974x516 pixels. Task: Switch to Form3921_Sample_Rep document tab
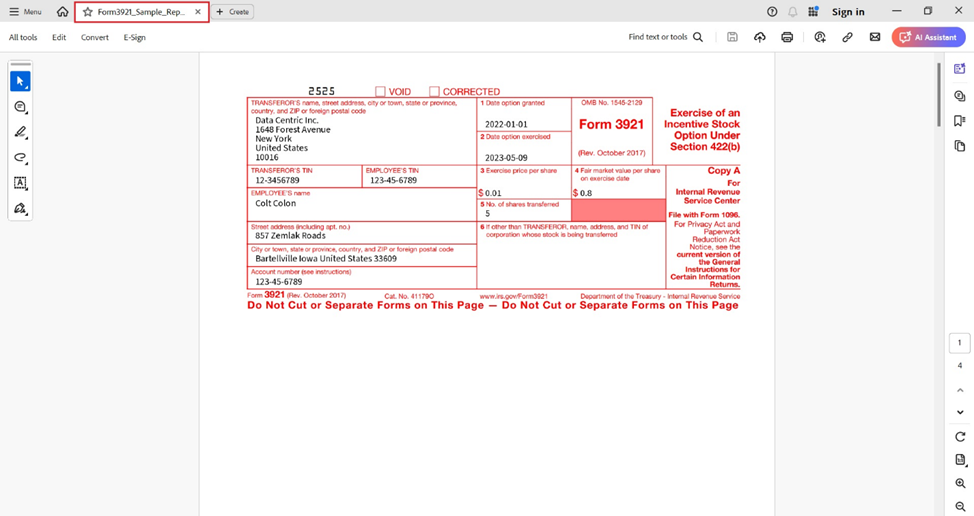pyautogui.click(x=141, y=12)
